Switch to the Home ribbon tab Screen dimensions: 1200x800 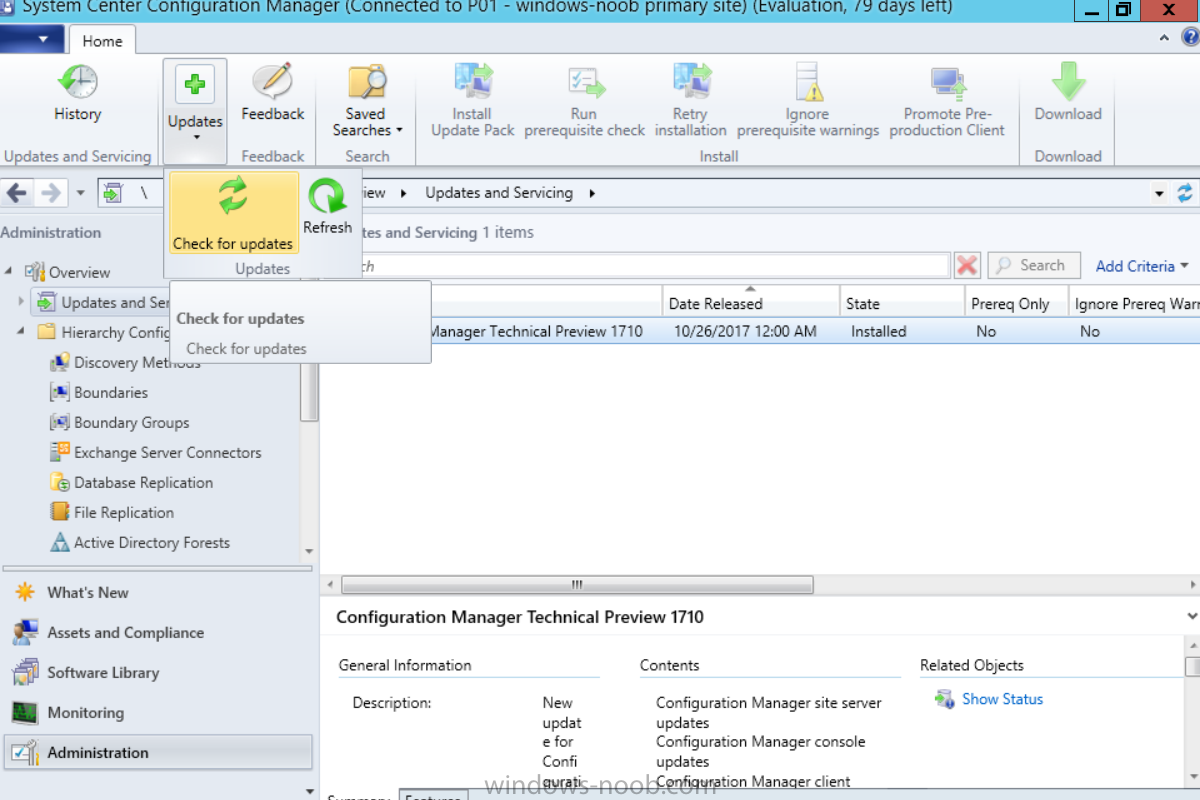point(102,41)
